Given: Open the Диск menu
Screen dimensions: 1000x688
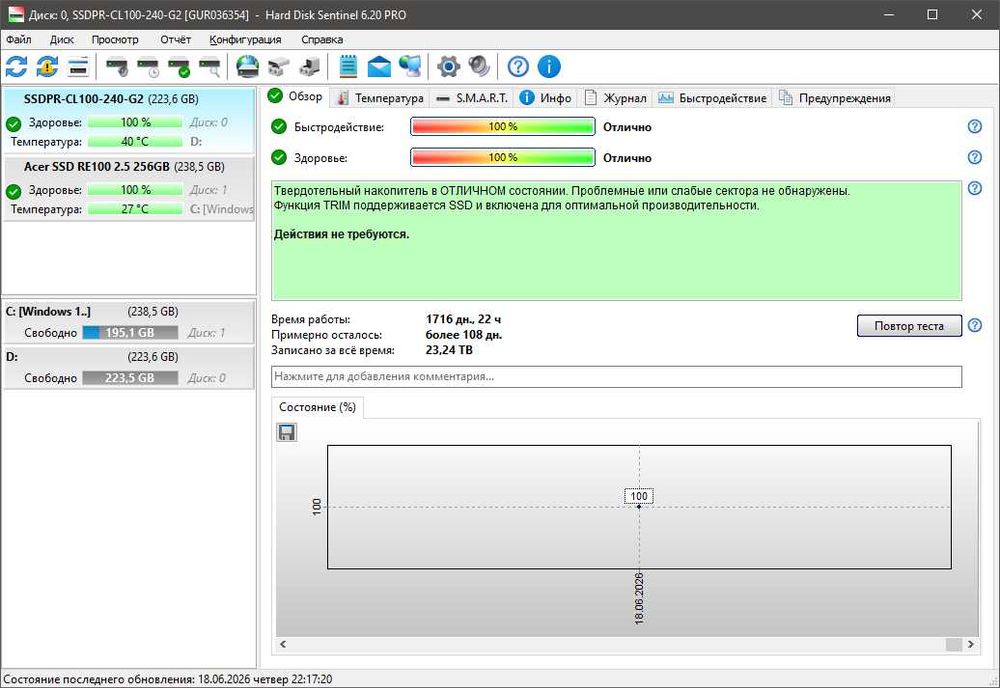Looking at the screenshot, I should click(x=62, y=40).
